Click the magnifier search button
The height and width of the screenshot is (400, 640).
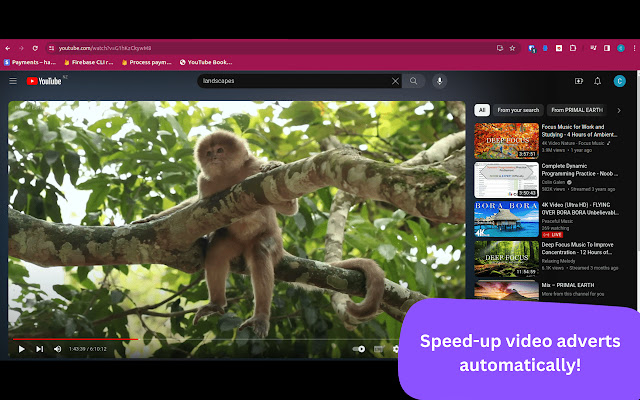coord(413,81)
